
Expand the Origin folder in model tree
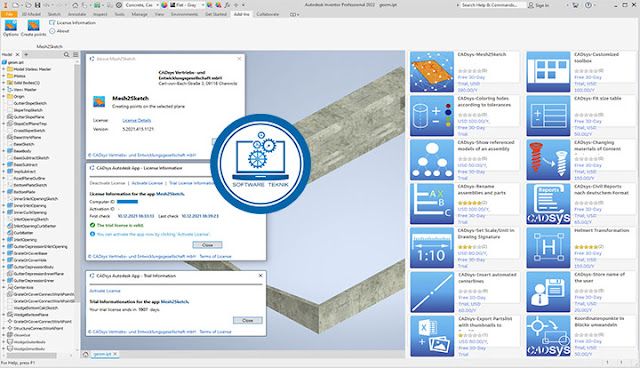4,97
